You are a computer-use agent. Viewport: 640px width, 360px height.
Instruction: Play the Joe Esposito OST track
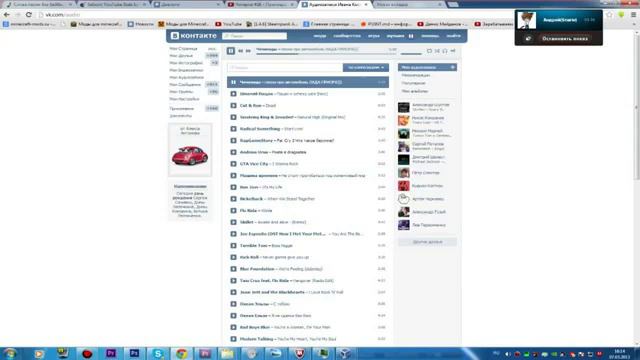point(233,234)
